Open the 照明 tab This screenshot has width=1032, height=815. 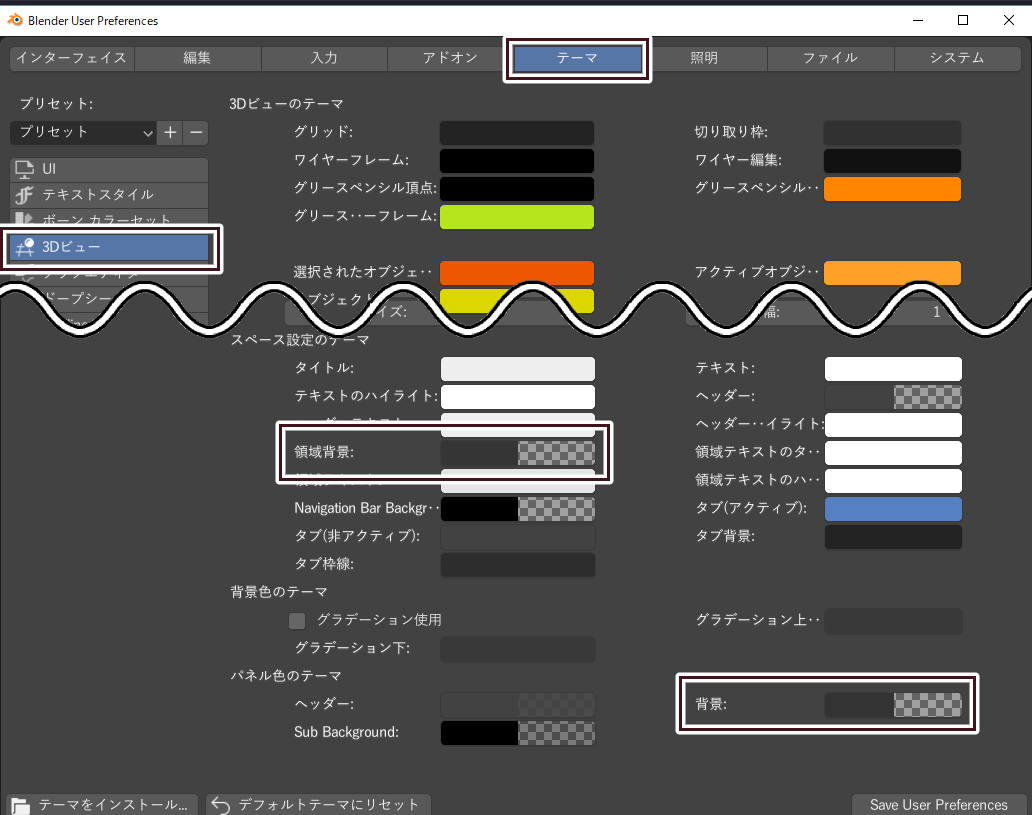[704, 58]
